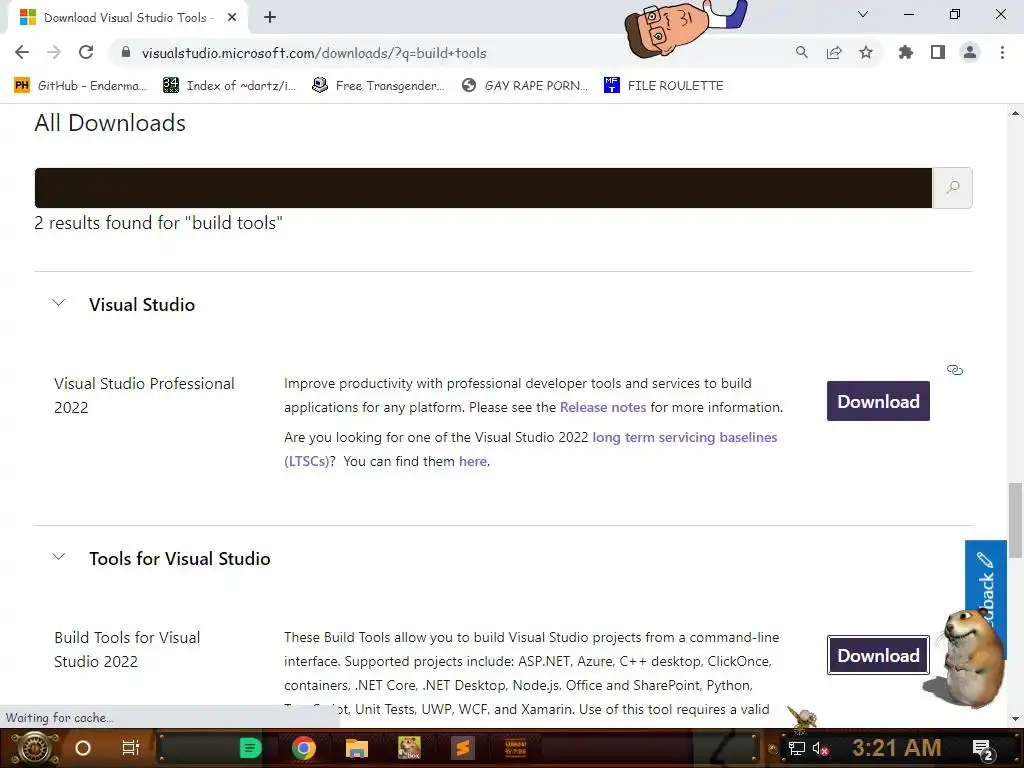Image resolution: width=1024 pixels, height=768 pixels.
Task: Open the network tray icon
Action: [x=797, y=749]
